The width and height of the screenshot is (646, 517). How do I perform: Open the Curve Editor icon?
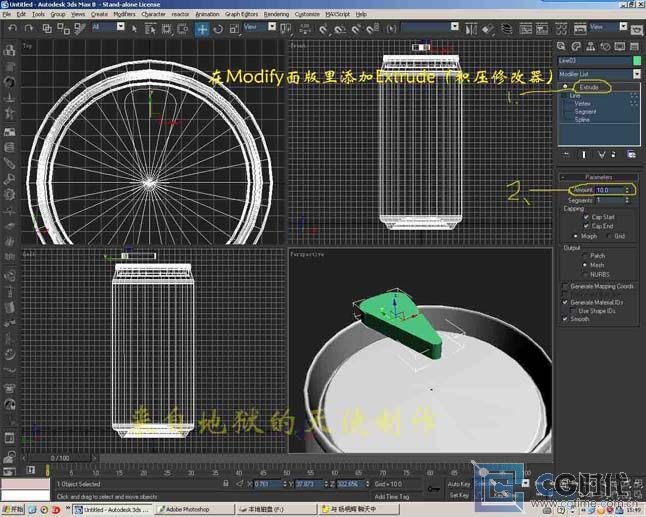click(525, 29)
